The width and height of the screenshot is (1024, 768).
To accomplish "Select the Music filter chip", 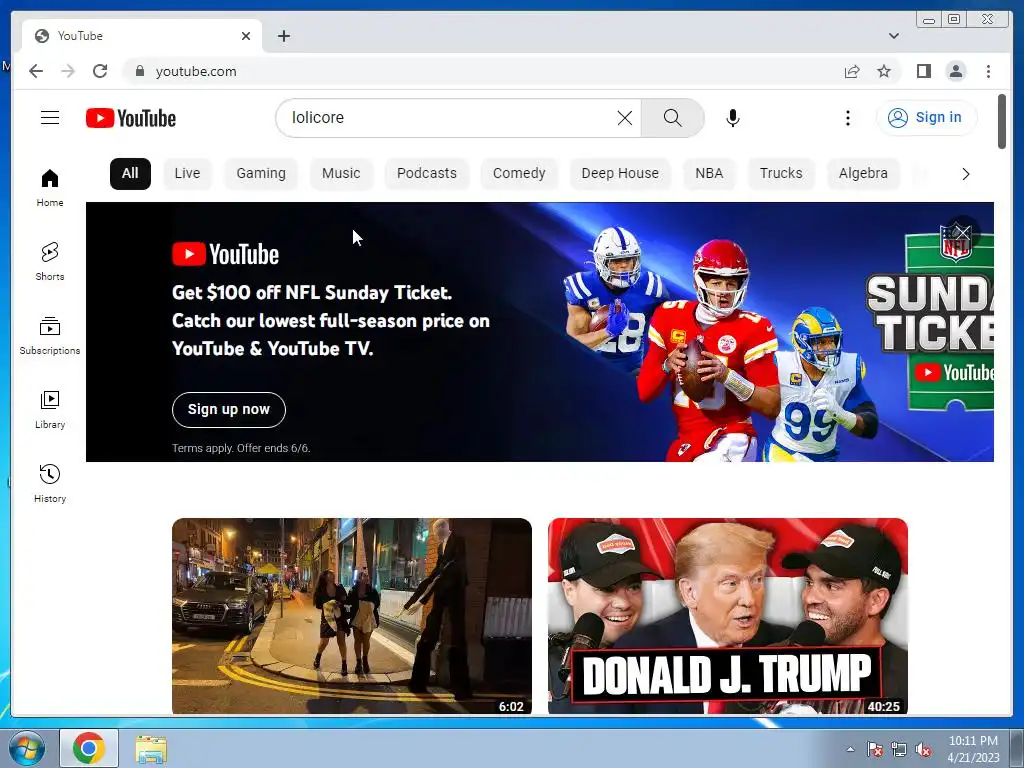I will click(341, 174).
